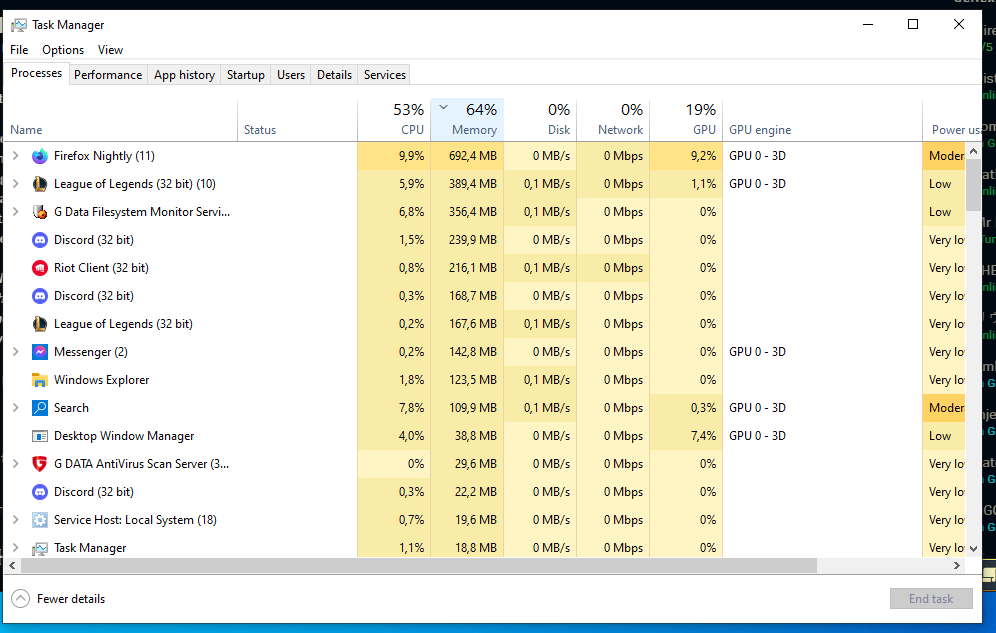Click the Task Manager process row icon
The image size is (996, 633).
click(x=39, y=547)
